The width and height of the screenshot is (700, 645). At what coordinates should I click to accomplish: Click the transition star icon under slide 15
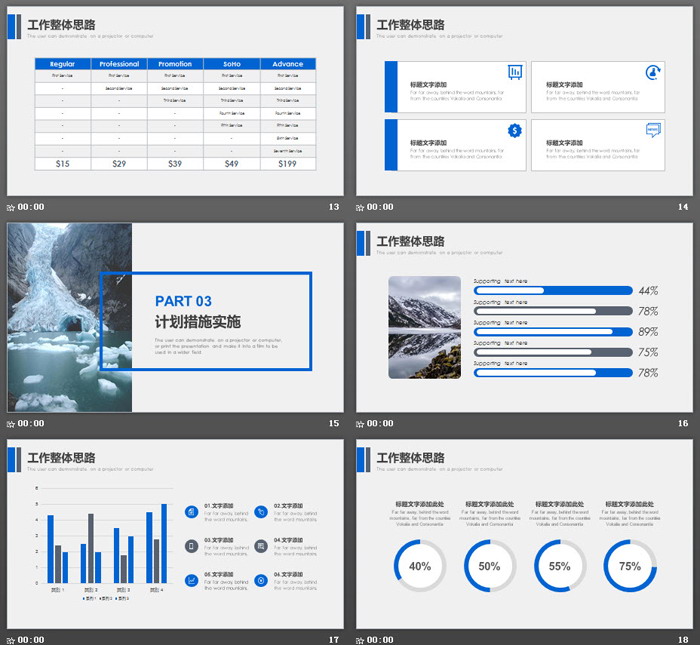point(11,424)
